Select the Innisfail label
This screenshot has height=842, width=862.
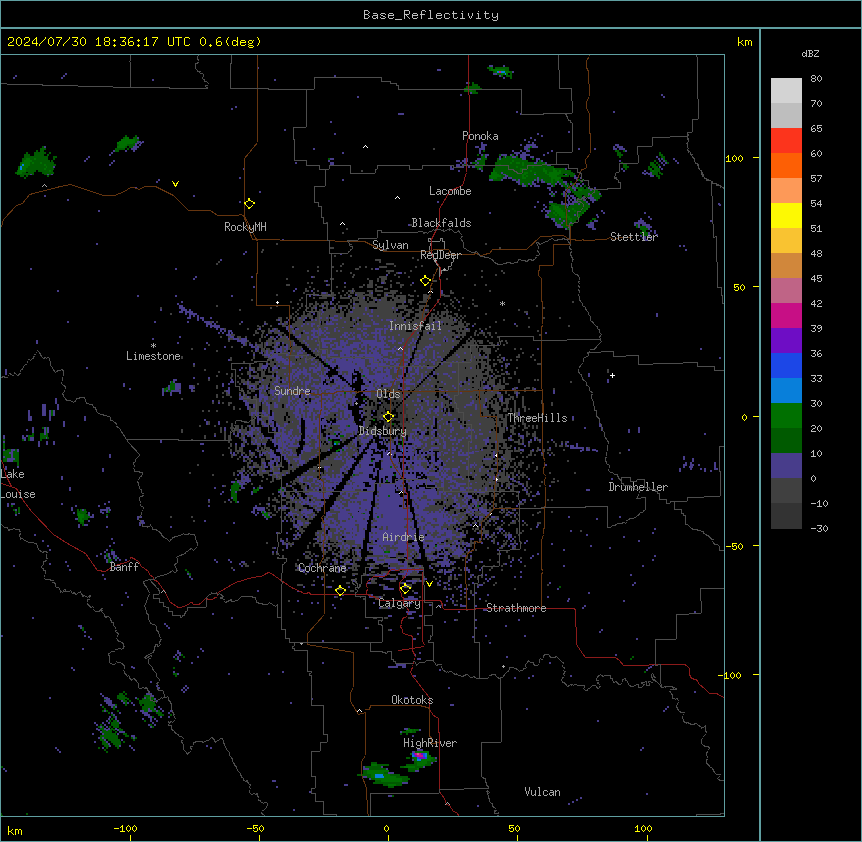[x=415, y=326]
